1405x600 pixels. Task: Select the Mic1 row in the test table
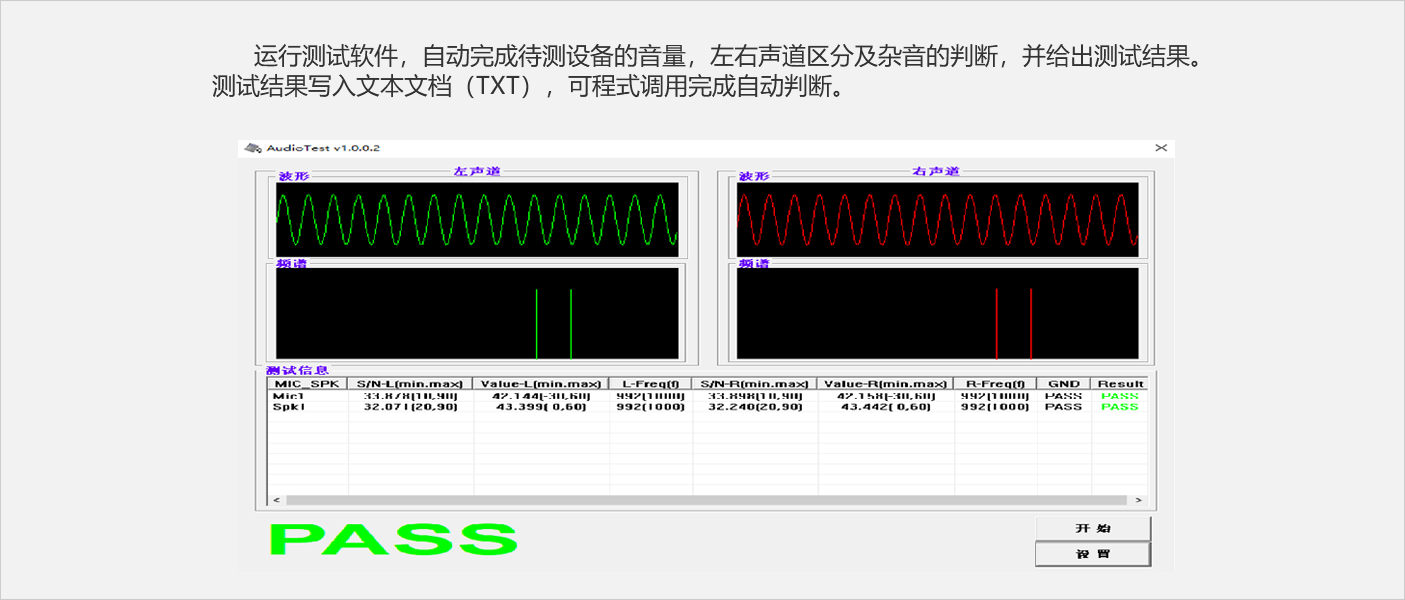click(x=288, y=396)
